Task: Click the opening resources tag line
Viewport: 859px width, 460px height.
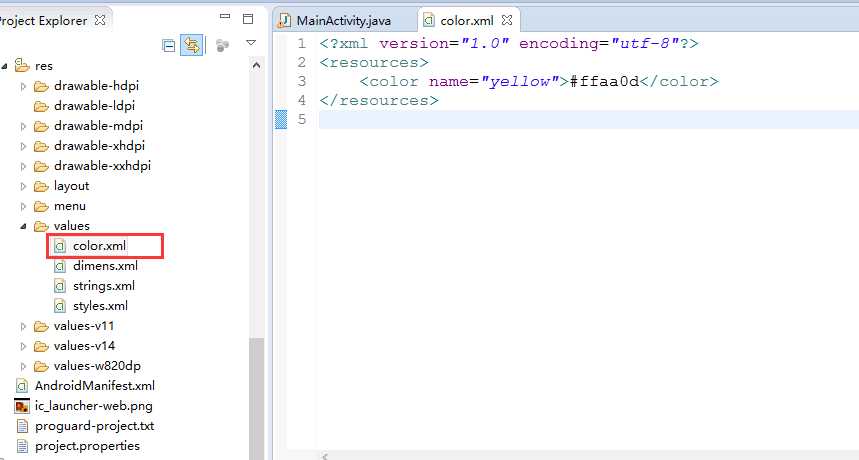Action: (x=374, y=62)
